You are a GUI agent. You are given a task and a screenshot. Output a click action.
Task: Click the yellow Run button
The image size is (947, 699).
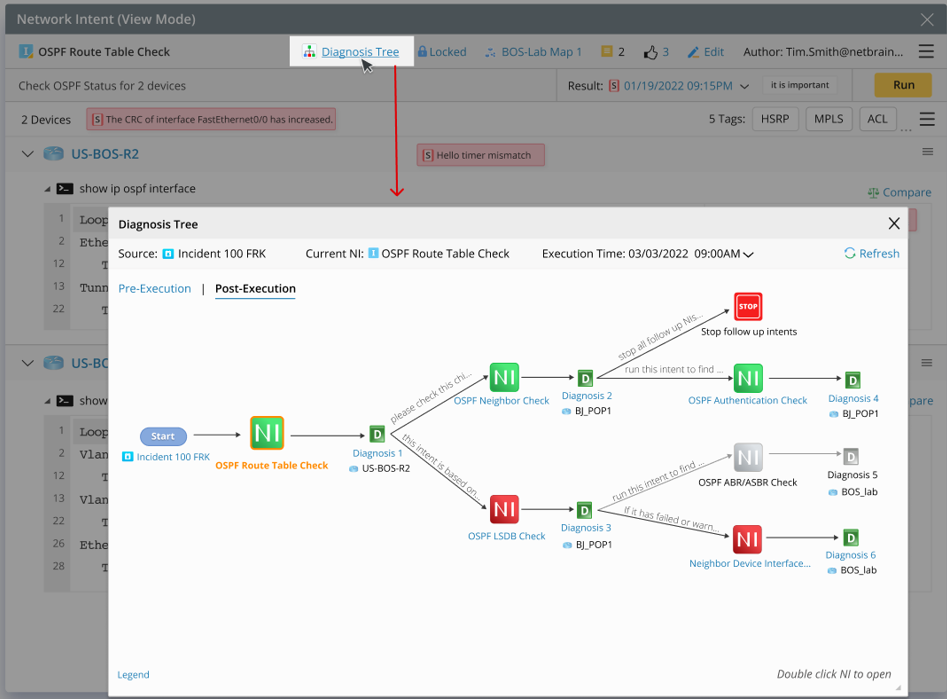click(903, 85)
